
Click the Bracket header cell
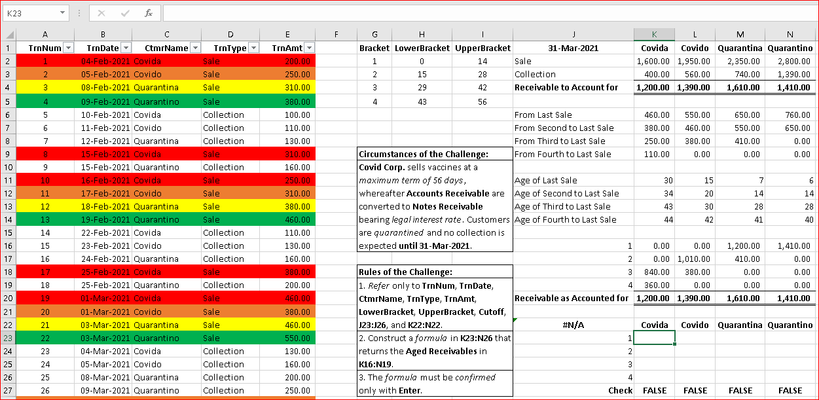pyautogui.click(x=375, y=48)
